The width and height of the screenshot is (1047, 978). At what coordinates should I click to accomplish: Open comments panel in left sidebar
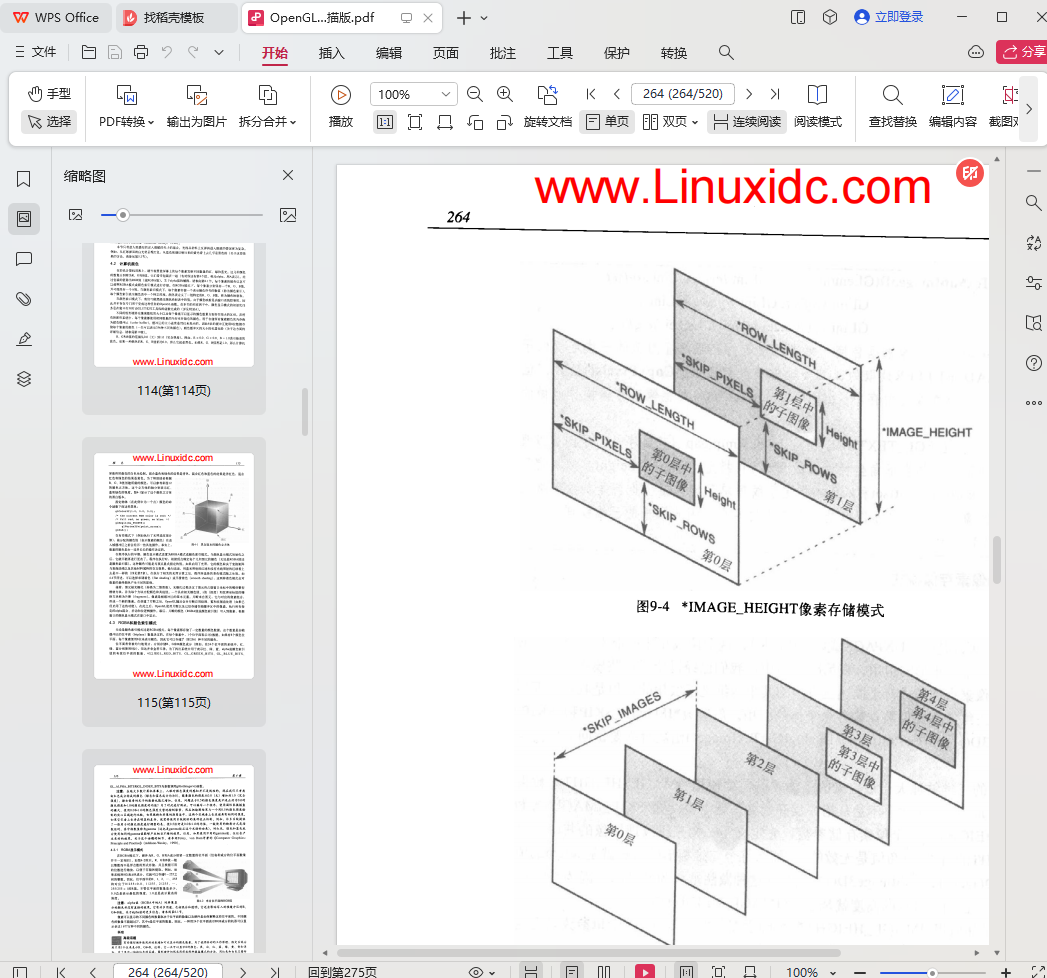click(24, 259)
